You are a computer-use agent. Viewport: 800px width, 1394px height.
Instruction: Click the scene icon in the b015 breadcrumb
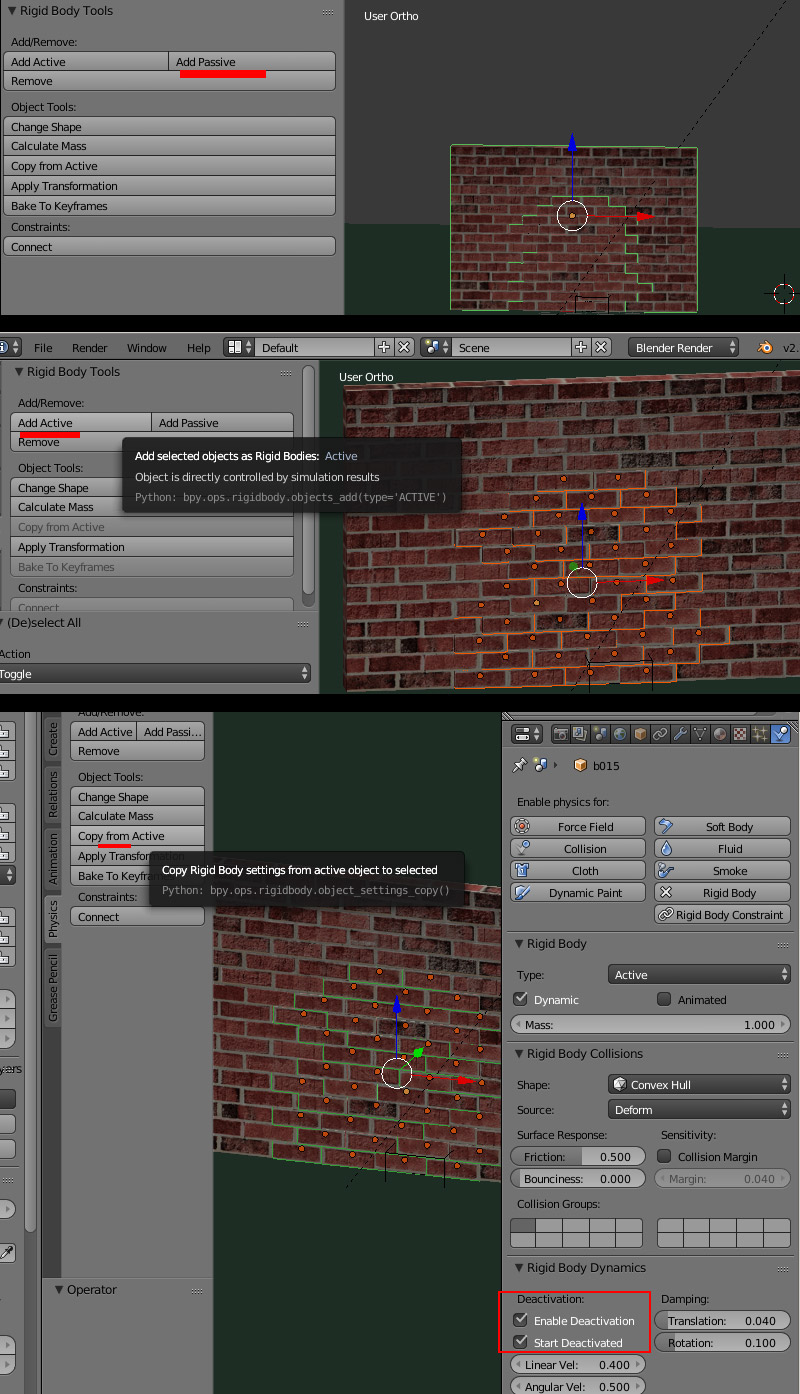[x=540, y=765]
